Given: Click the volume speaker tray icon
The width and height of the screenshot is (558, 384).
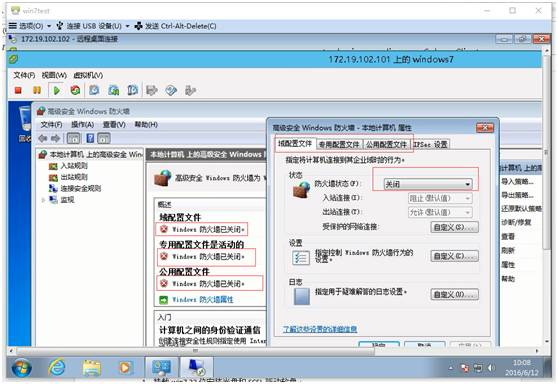Looking at the screenshot, I should coord(491,368).
